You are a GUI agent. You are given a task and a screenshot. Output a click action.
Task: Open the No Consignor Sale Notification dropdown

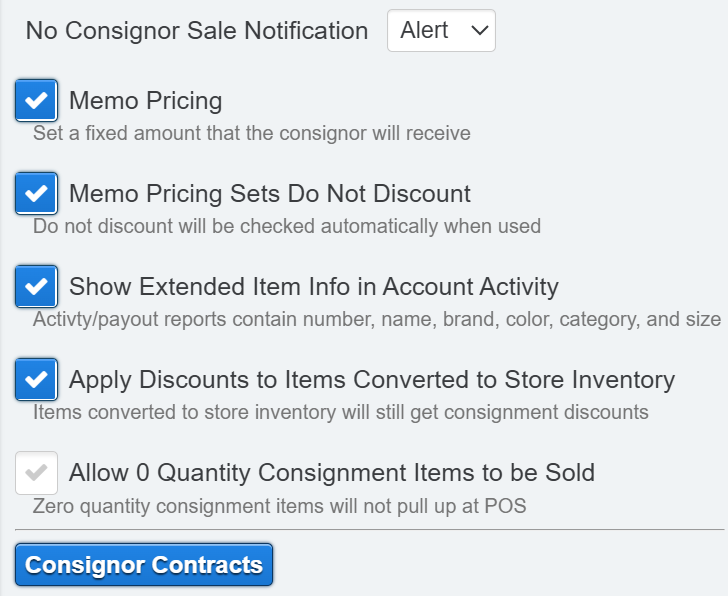point(441,31)
